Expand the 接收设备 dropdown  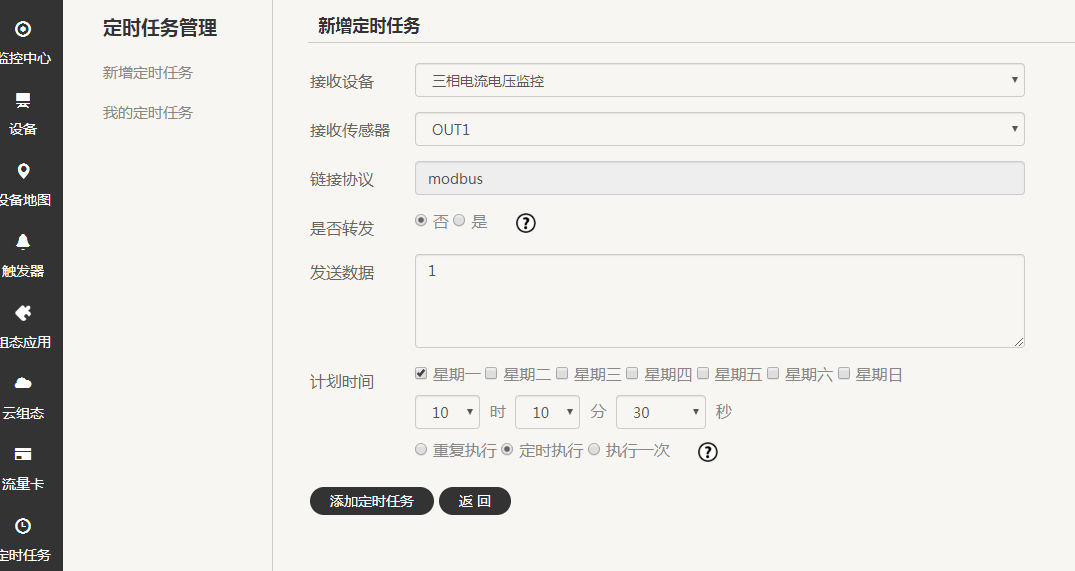coord(719,80)
